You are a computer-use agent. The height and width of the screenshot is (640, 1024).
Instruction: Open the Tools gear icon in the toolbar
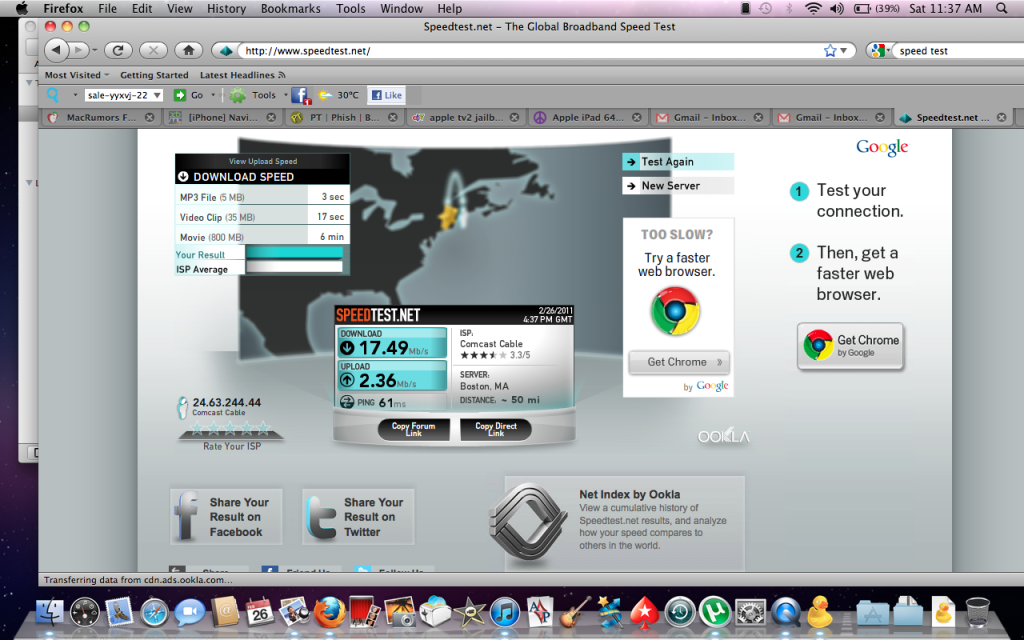[237, 95]
